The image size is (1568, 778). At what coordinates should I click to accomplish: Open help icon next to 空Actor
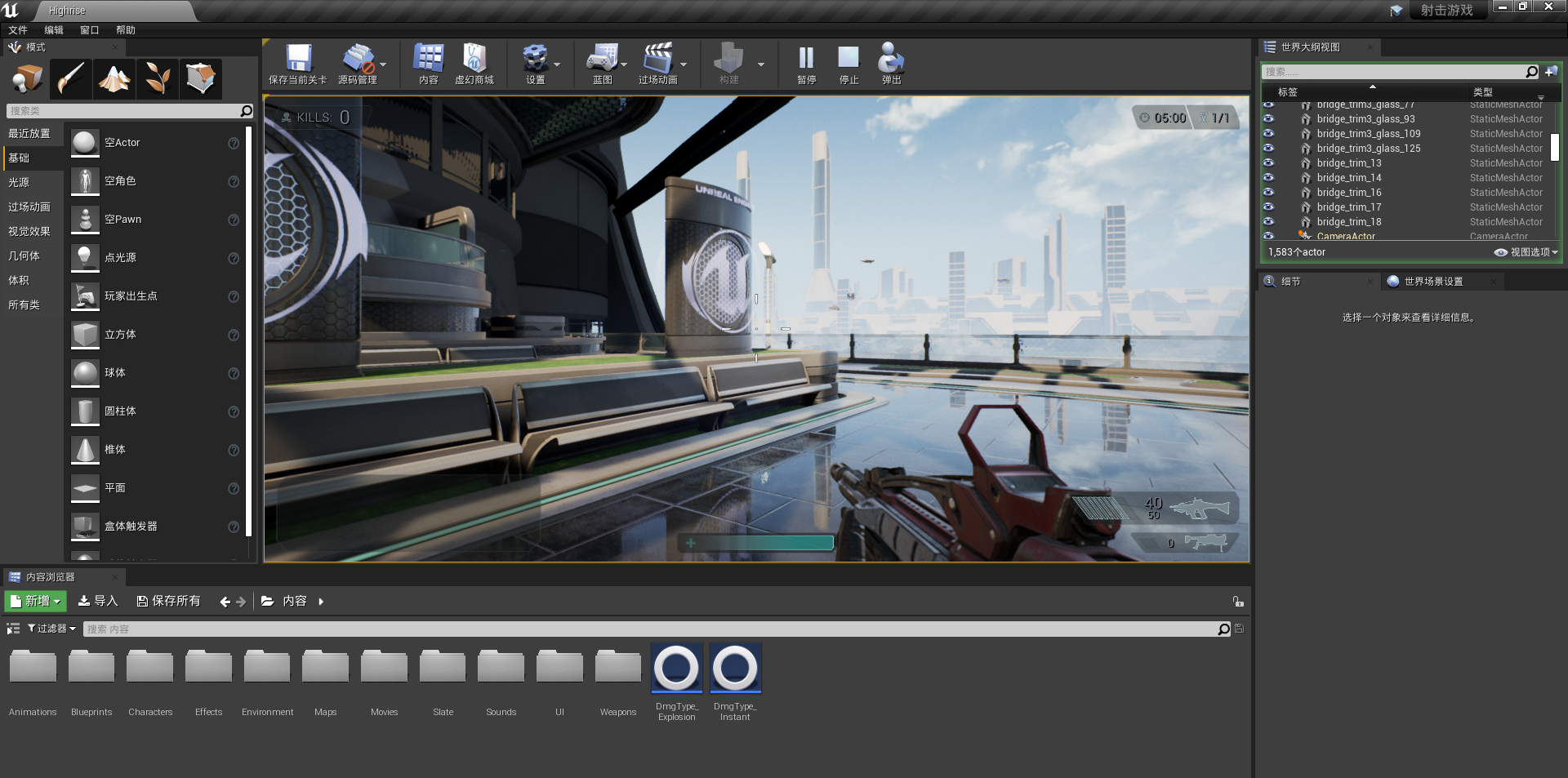[x=234, y=144]
